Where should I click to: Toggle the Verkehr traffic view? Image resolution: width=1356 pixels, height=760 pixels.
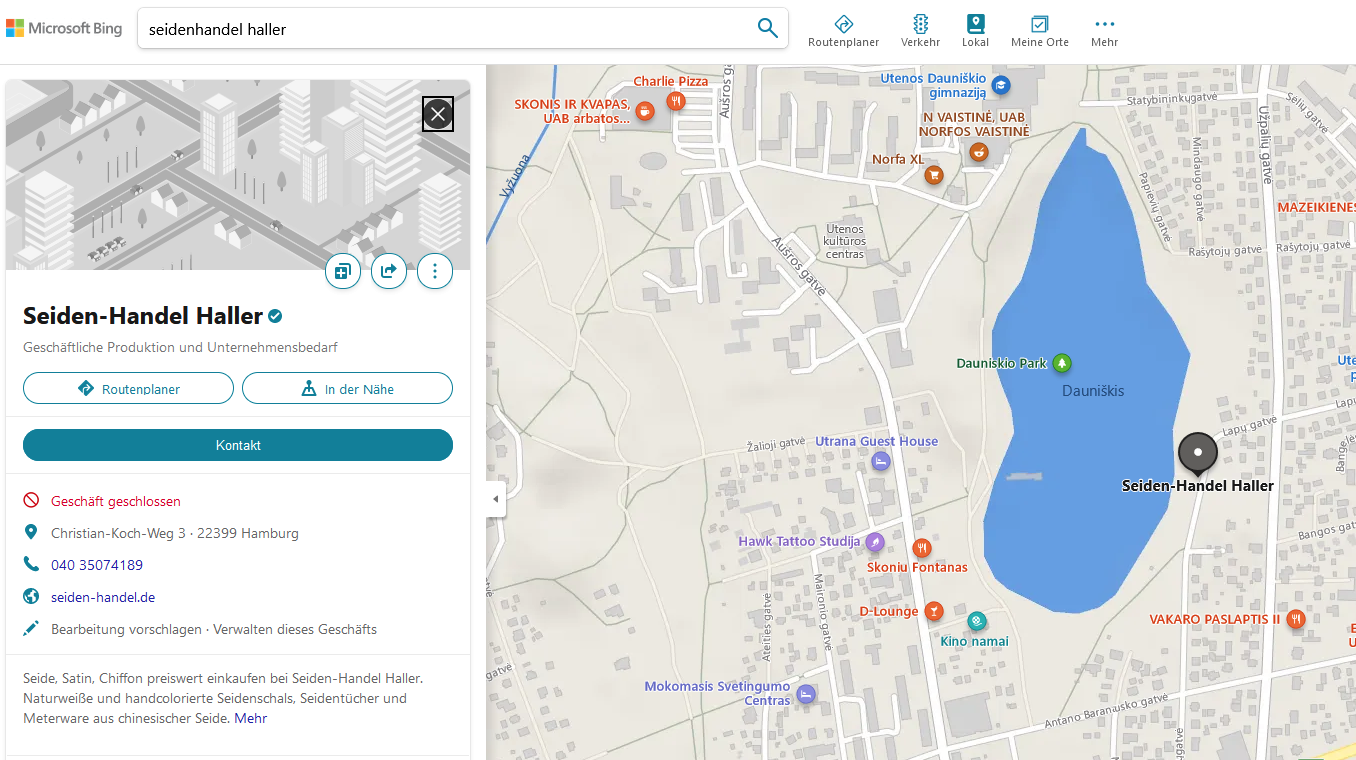pyautogui.click(x=920, y=31)
